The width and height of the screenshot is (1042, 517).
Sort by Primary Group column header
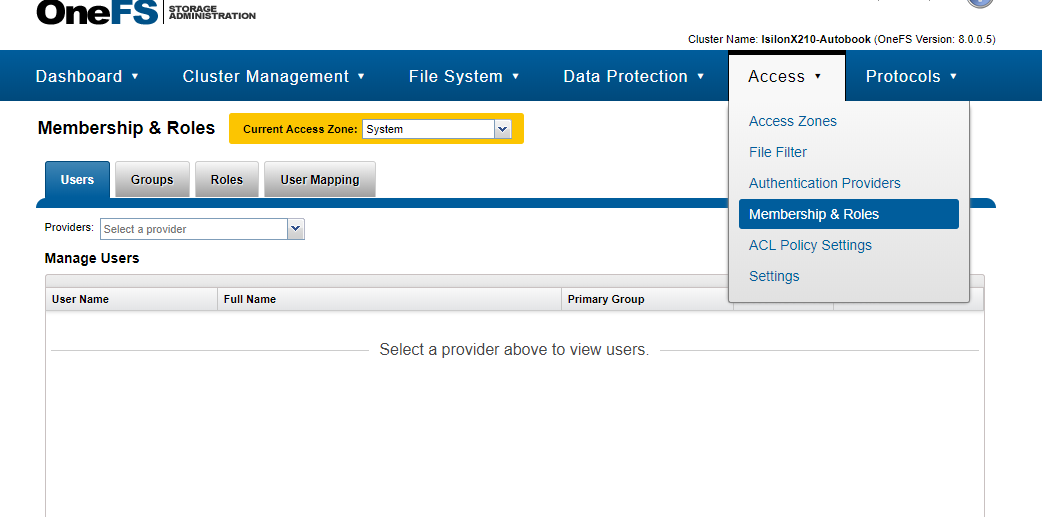click(x=647, y=299)
